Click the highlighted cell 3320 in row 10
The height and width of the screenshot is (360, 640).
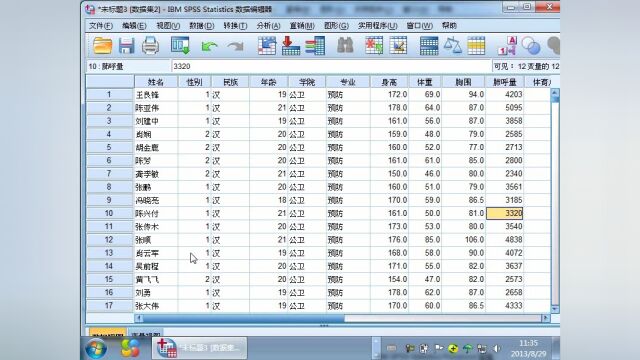[504, 213]
